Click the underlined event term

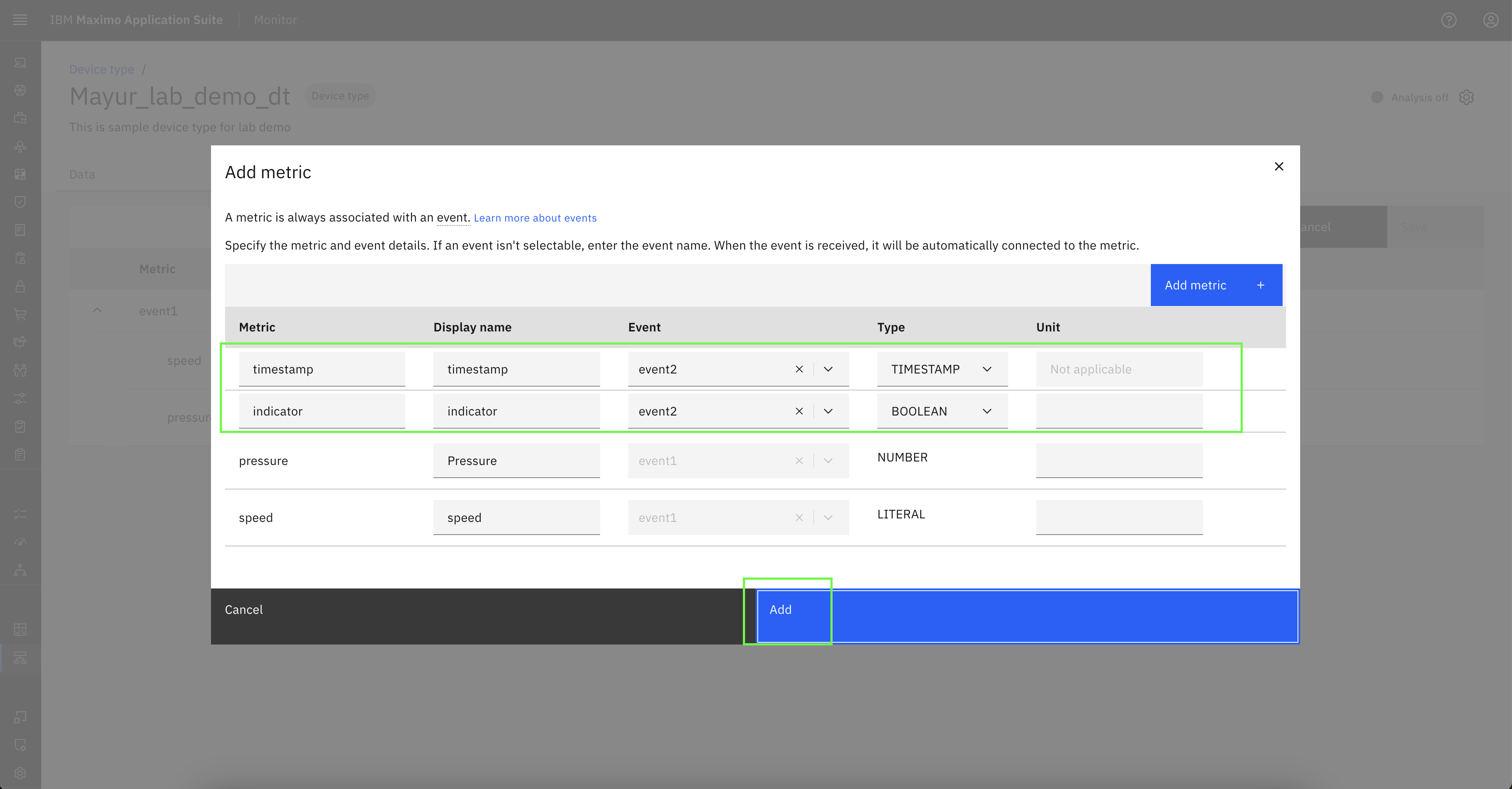pyautogui.click(x=453, y=217)
